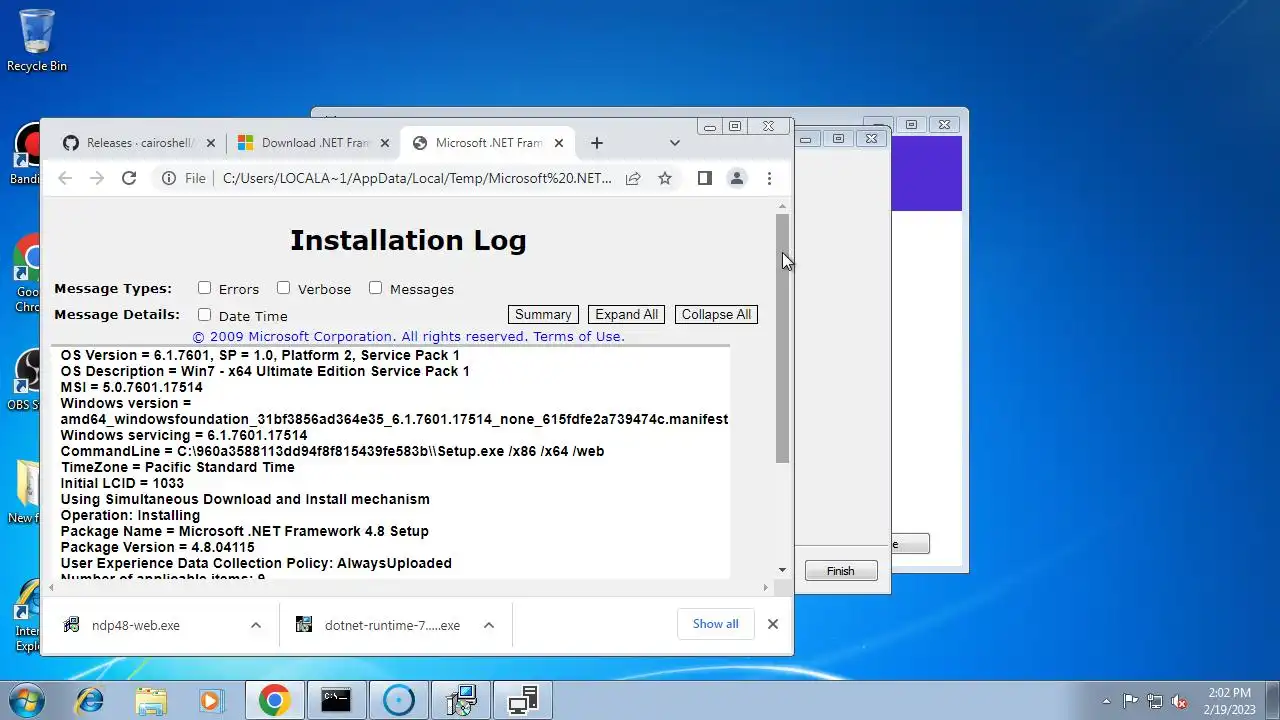Click Finish in the setup window
Screen dimensions: 1280x720
[841, 571]
